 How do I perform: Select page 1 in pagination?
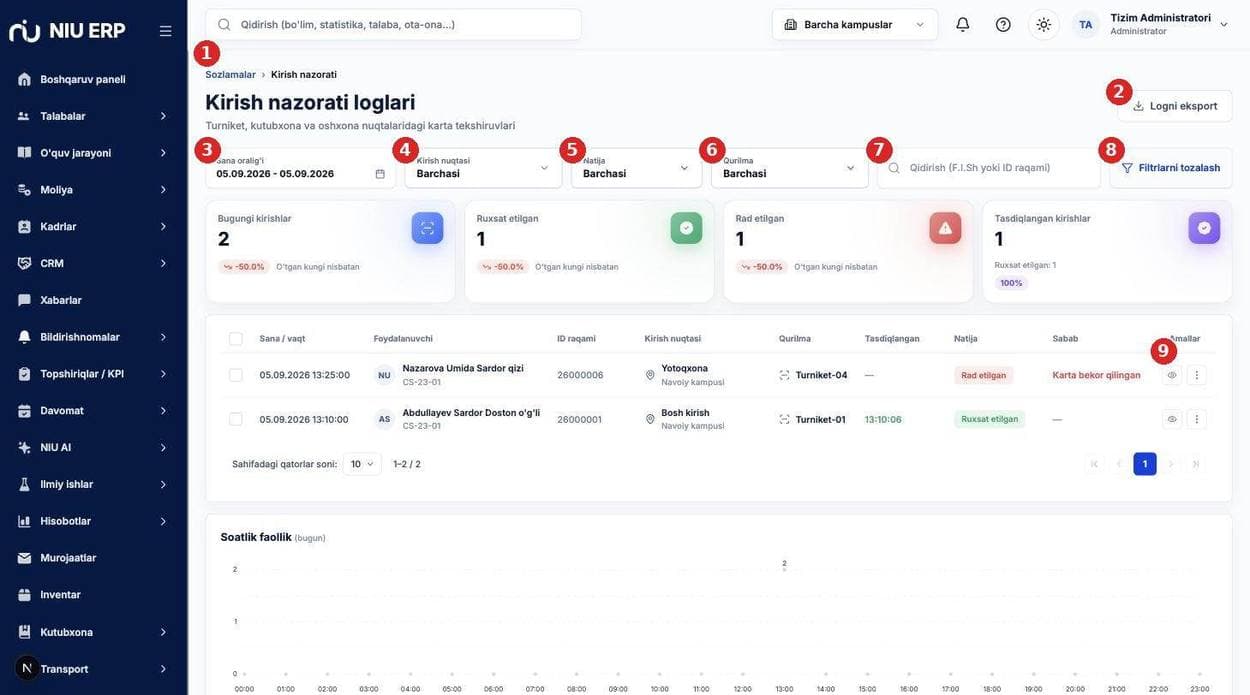pos(1145,464)
